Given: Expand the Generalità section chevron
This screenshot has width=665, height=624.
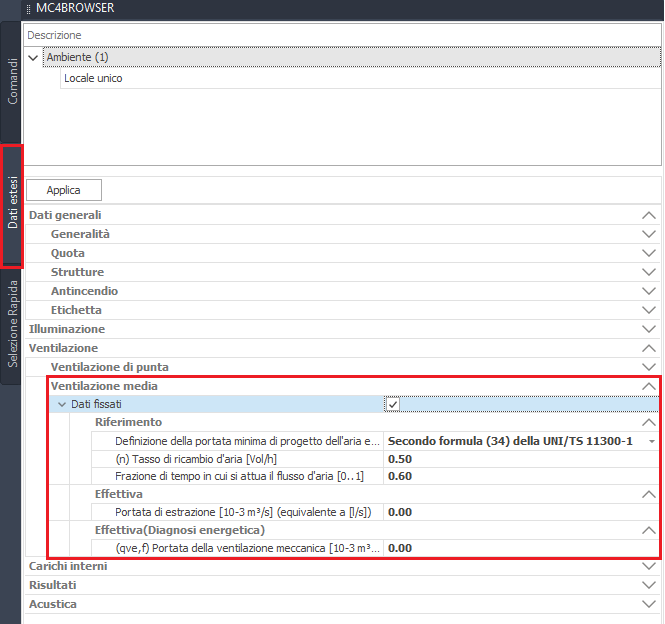Looking at the screenshot, I should pos(649,234).
